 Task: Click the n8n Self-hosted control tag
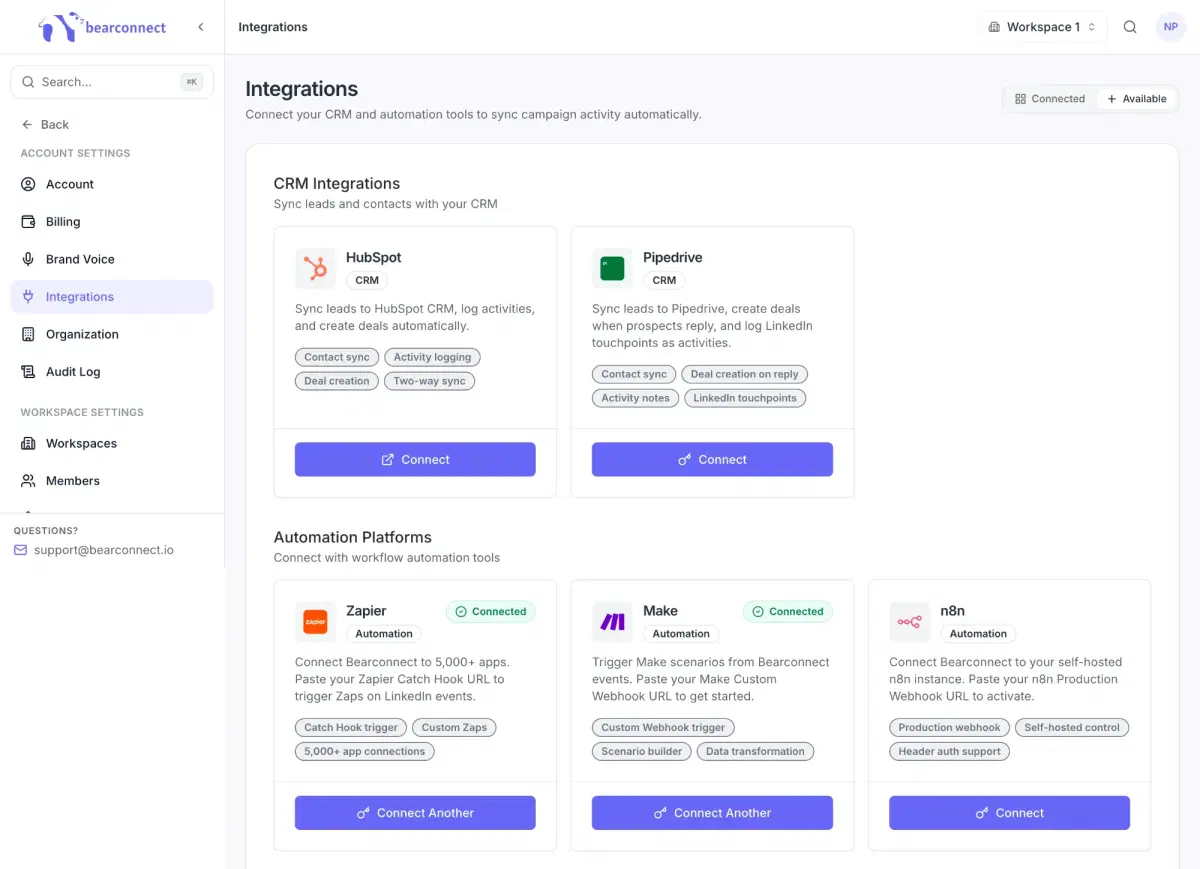1072,727
